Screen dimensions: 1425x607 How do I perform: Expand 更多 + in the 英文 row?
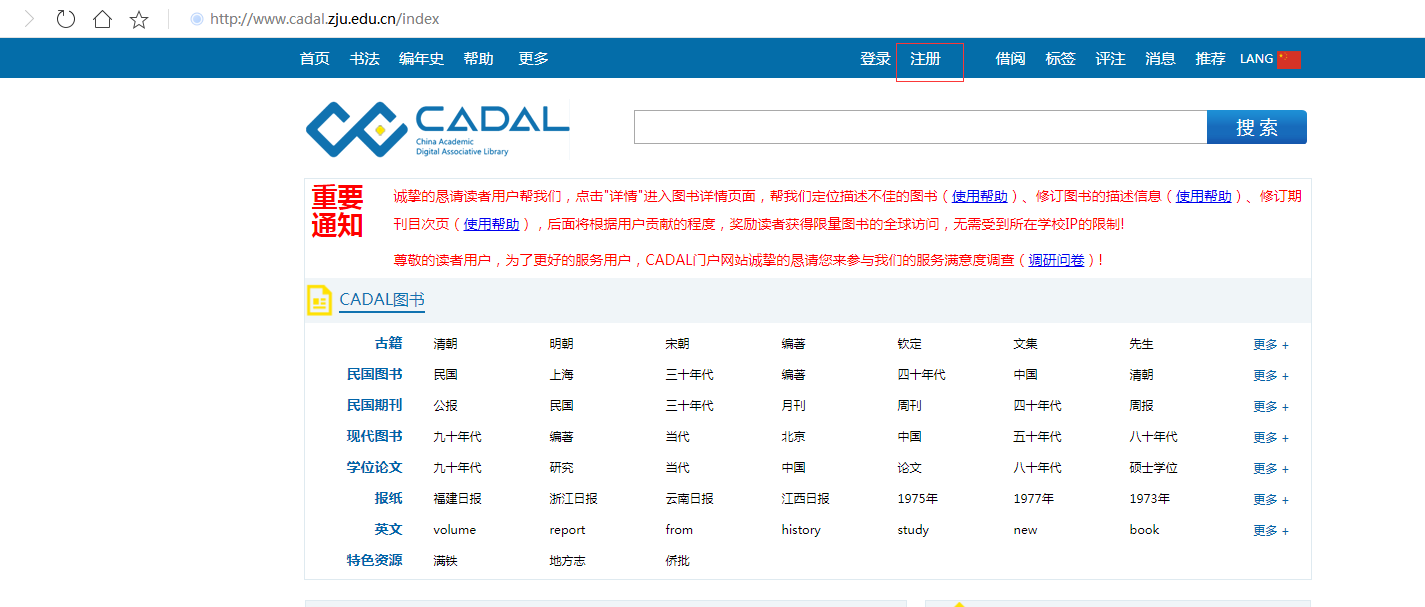(1270, 531)
